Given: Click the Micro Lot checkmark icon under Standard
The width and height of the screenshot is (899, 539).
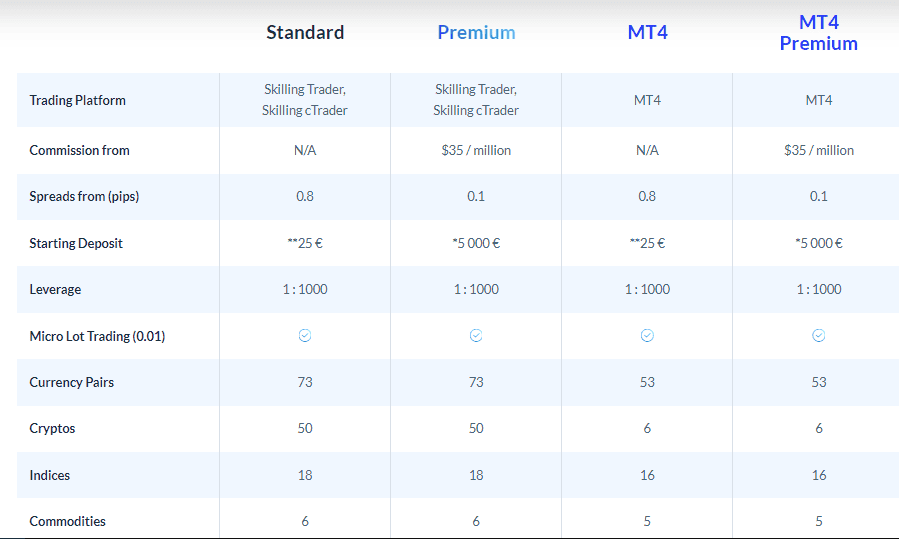Looking at the screenshot, I should pos(305,335).
